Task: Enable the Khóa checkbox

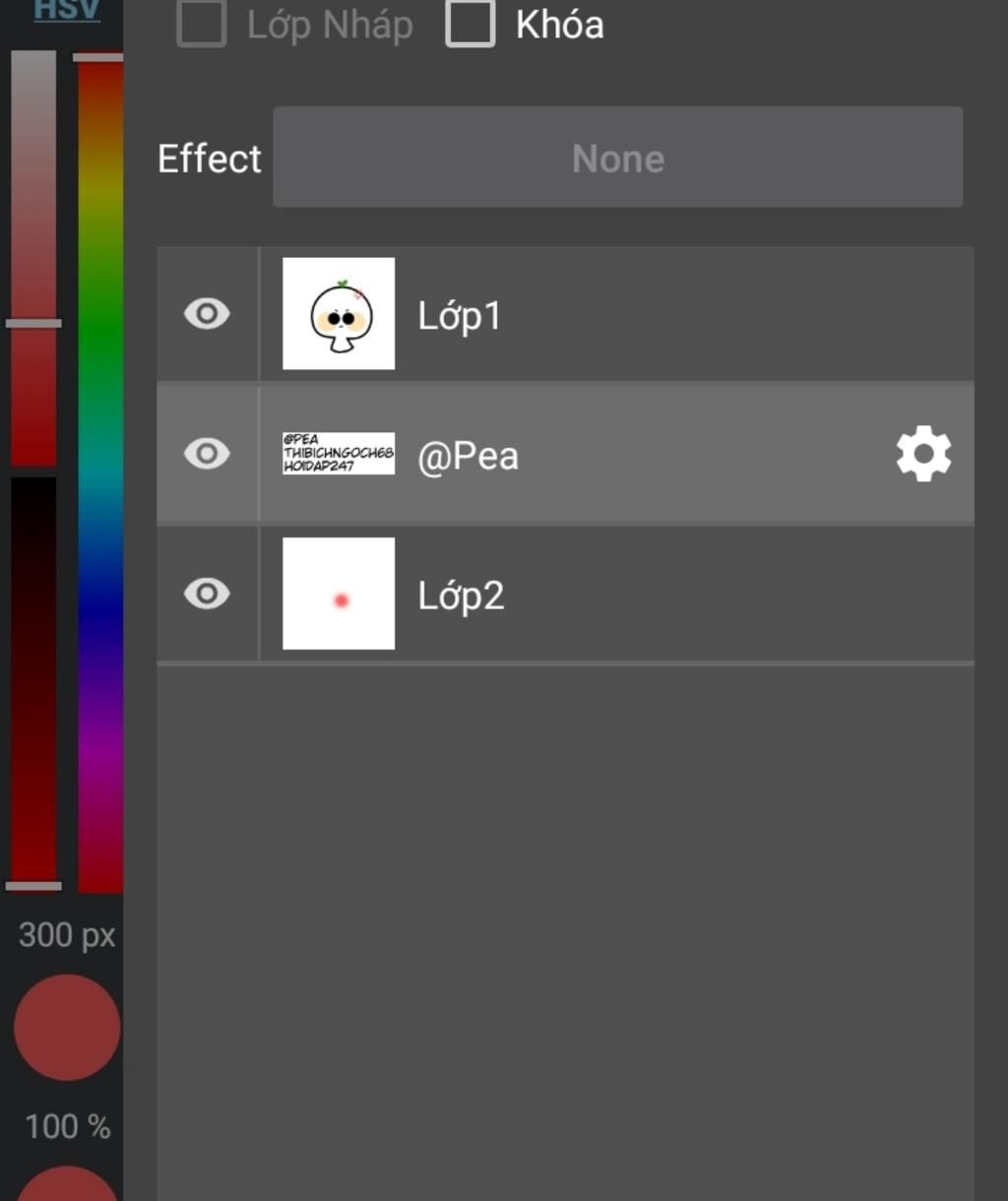Action: [471, 24]
